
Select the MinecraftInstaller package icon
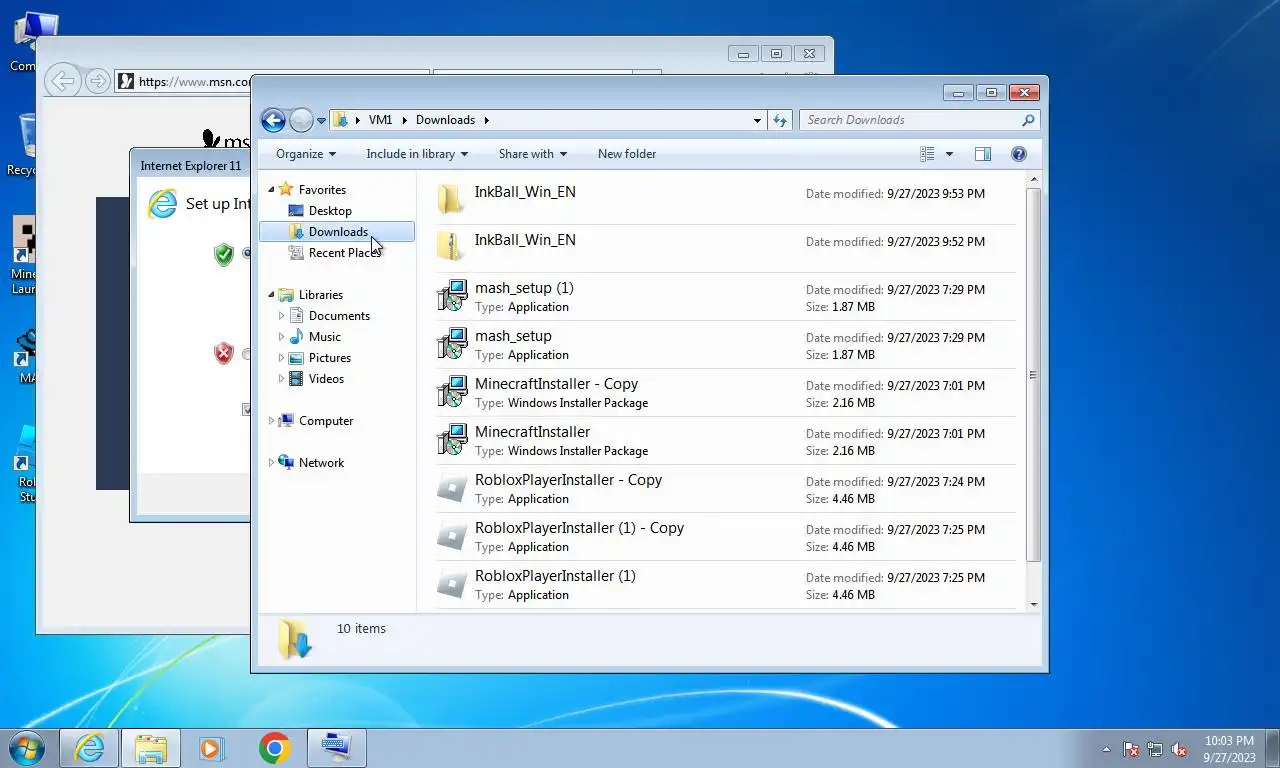452,440
